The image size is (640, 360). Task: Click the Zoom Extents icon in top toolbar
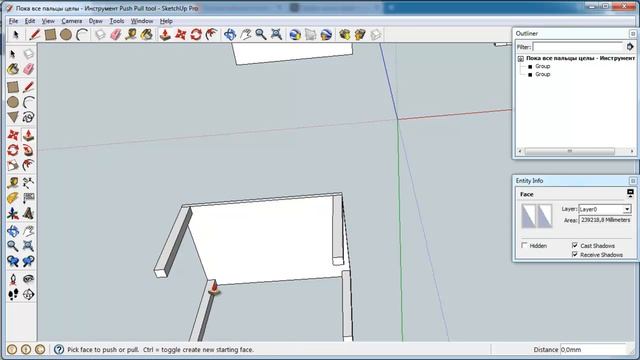(276, 35)
